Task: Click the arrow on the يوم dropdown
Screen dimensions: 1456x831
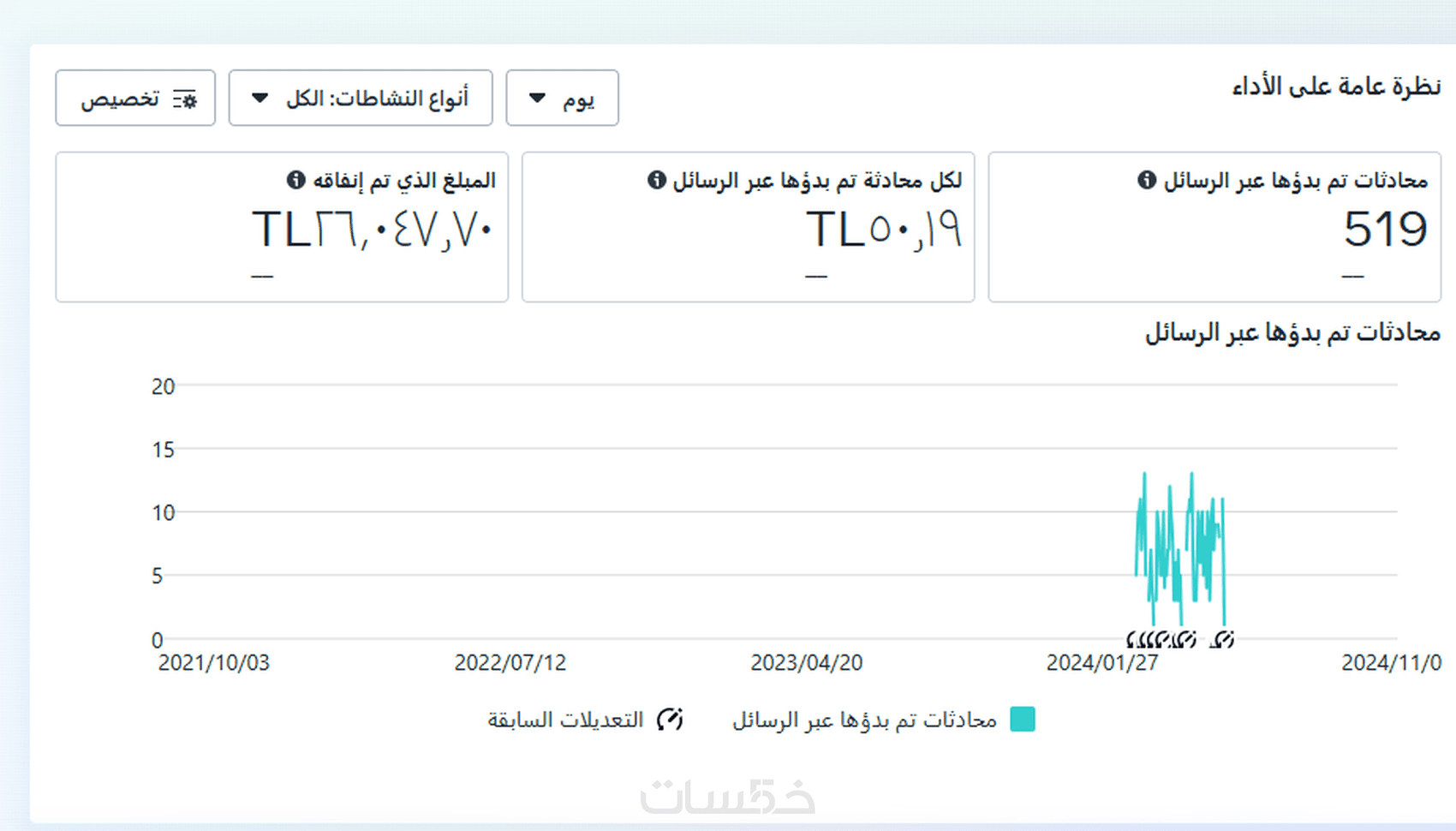Action: point(537,98)
